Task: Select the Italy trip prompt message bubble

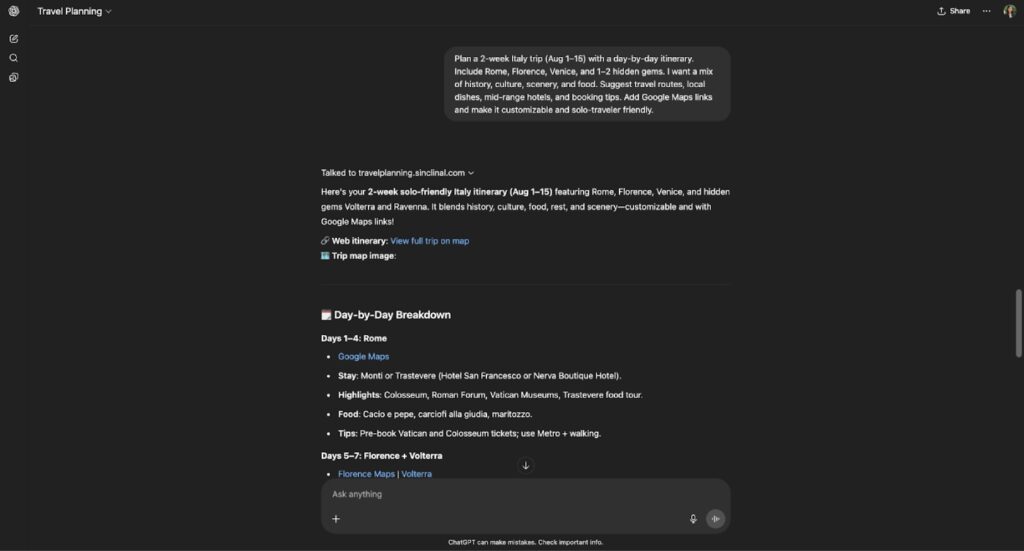Action: (x=587, y=84)
